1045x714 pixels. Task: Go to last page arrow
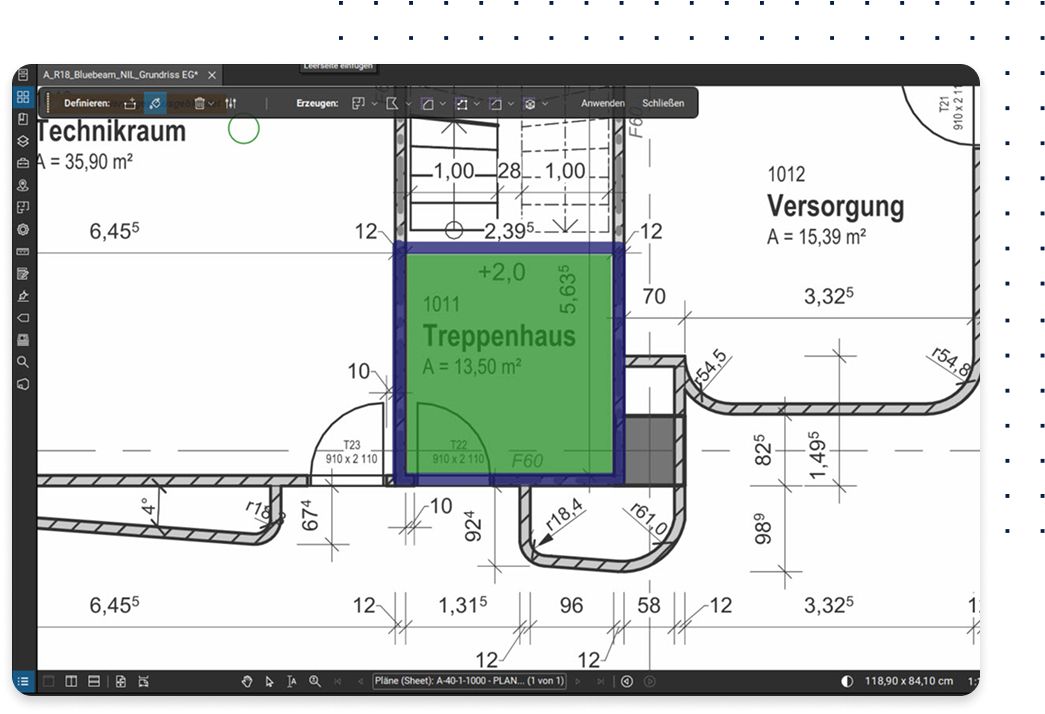600,681
